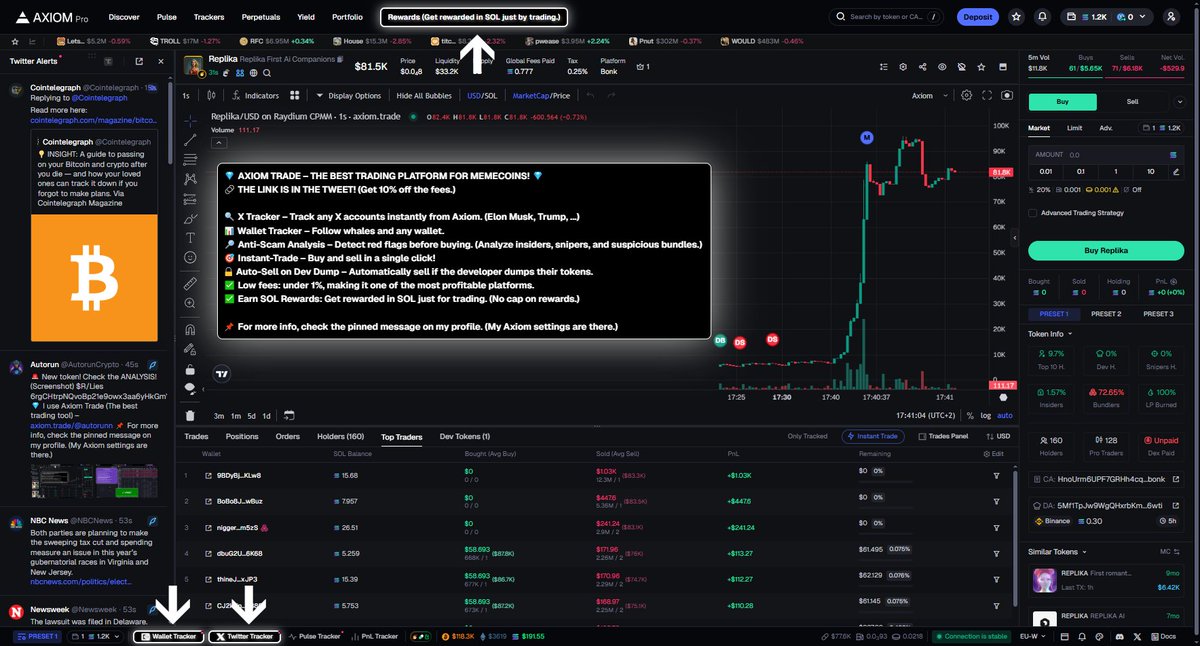The width and height of the screenshot is (1200, 646).
Task: Click the Deposit button
Action: pos(977,17)
